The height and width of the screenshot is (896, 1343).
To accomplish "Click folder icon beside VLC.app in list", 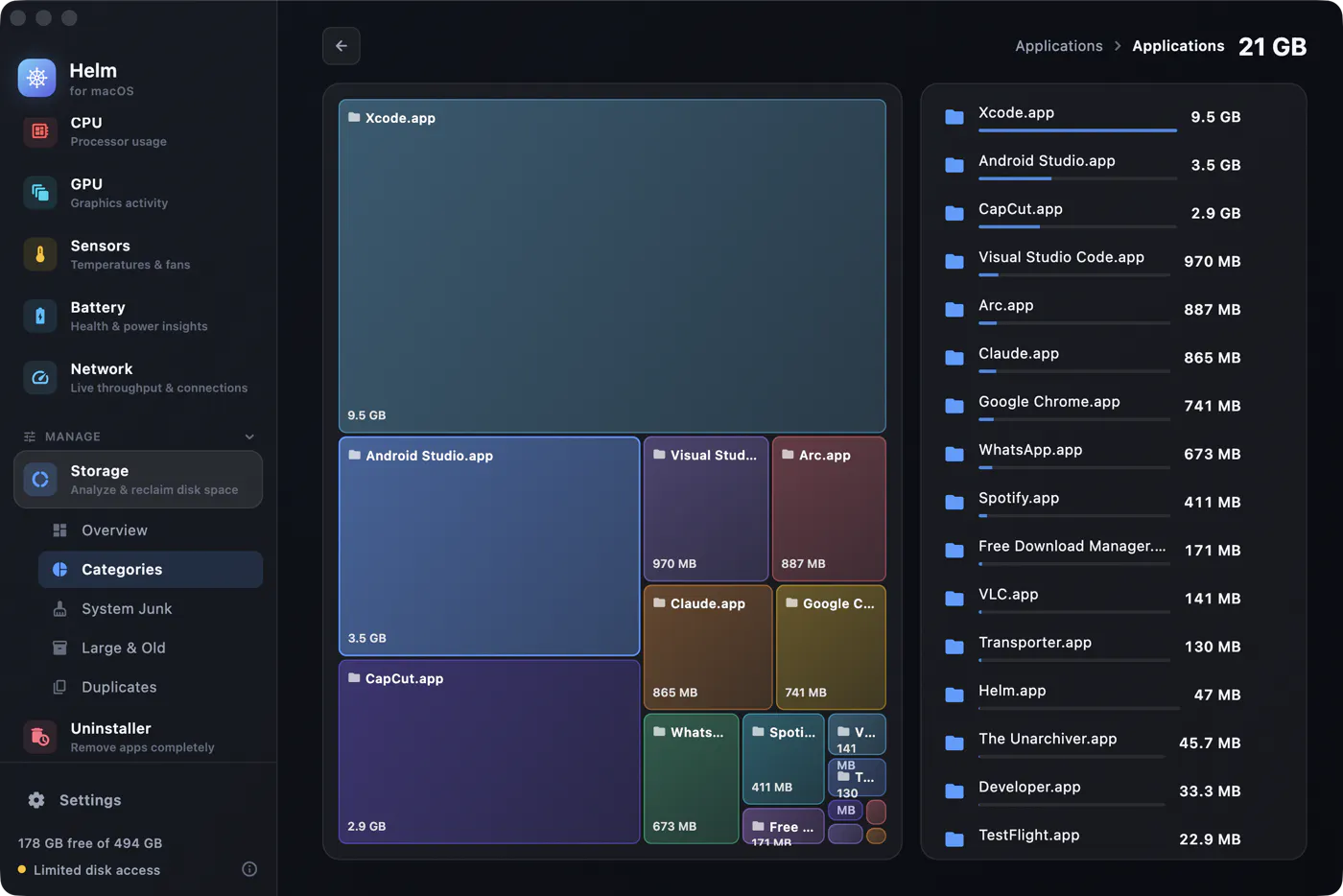I will [954, 599].
